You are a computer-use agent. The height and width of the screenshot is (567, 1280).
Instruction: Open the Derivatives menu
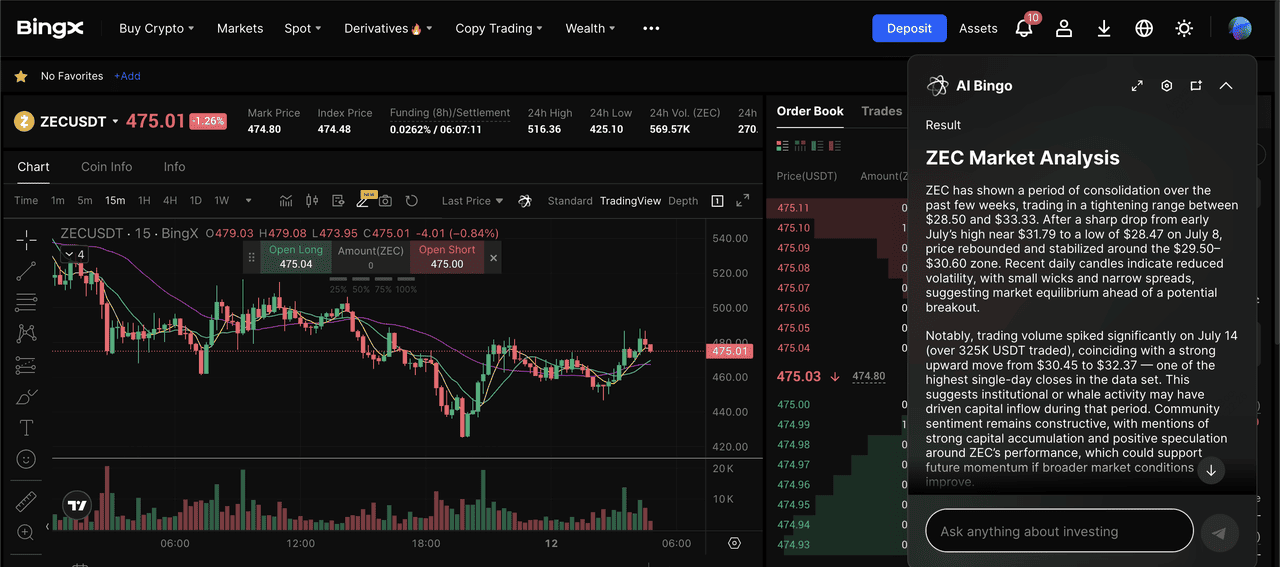[388, 29]
